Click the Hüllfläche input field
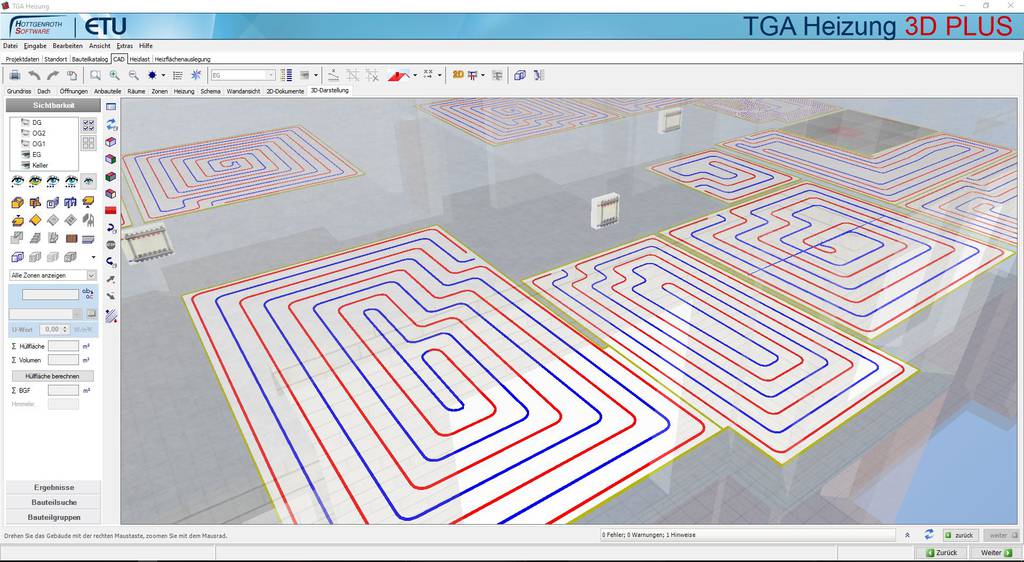The height and width of the screenshot is (562, 1024). pos(63,346)
